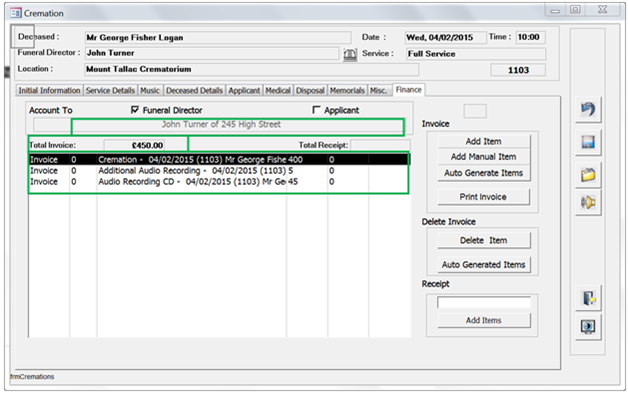Click the save floppy disk icon
Viewport: 628px width, 394px height.
click(588, 142)
